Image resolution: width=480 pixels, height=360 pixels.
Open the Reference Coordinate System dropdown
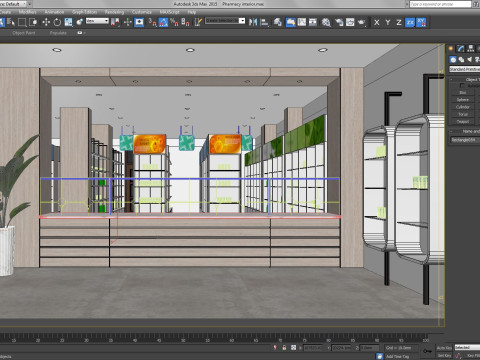click(97, 21)
